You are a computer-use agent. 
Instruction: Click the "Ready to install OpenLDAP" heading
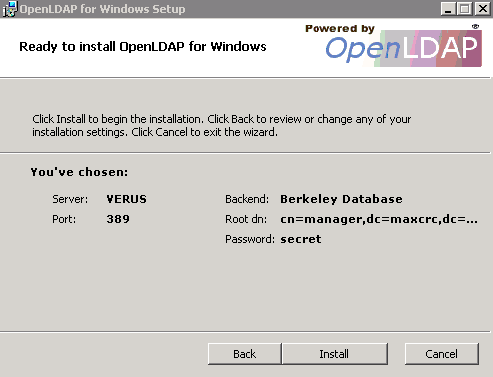click(x=143, y=47)
